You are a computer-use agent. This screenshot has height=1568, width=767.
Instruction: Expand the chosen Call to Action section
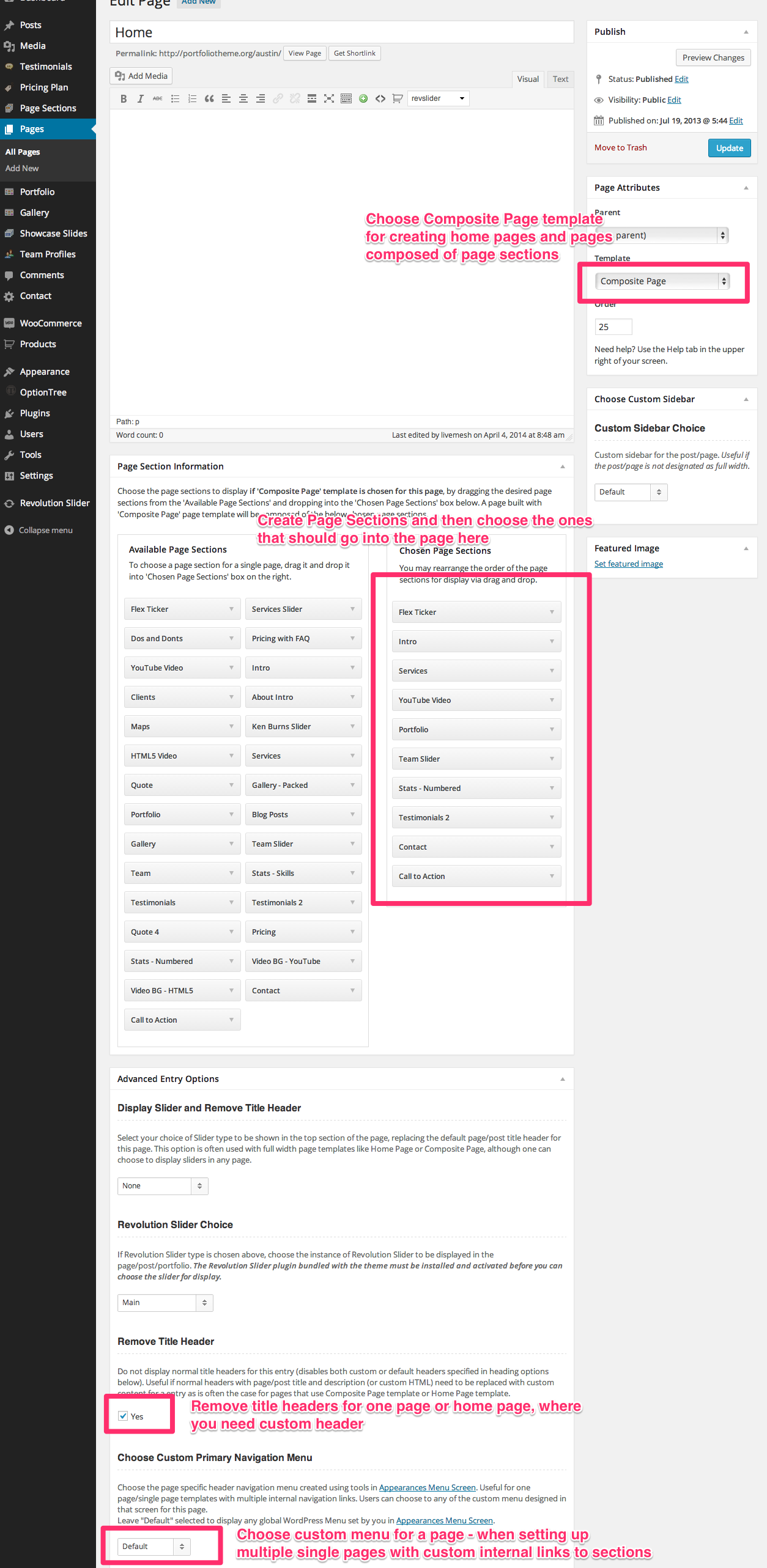[552, 876]
